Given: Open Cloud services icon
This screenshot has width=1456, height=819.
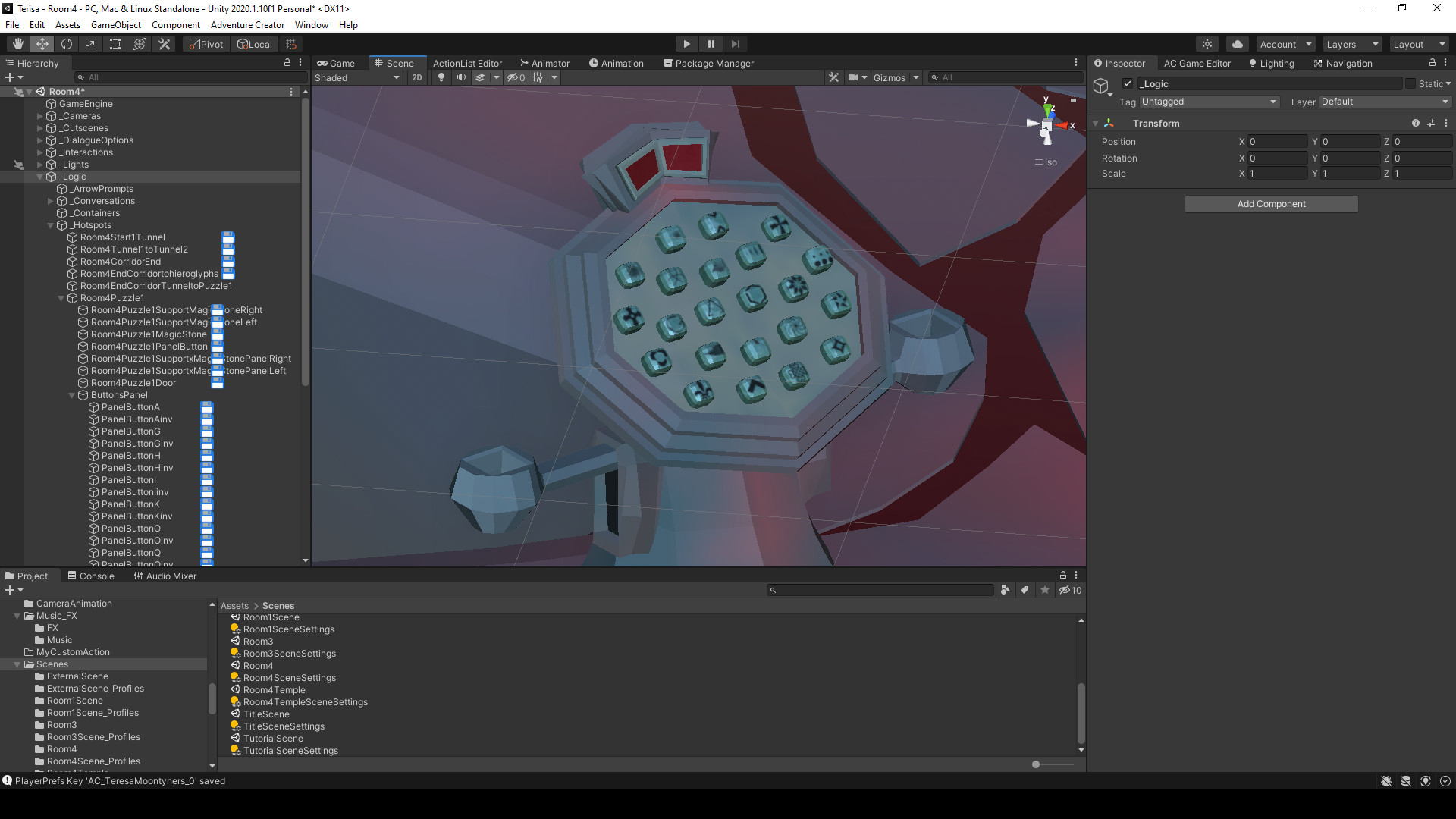Looking at the screenshot, I should (1237, 44).
